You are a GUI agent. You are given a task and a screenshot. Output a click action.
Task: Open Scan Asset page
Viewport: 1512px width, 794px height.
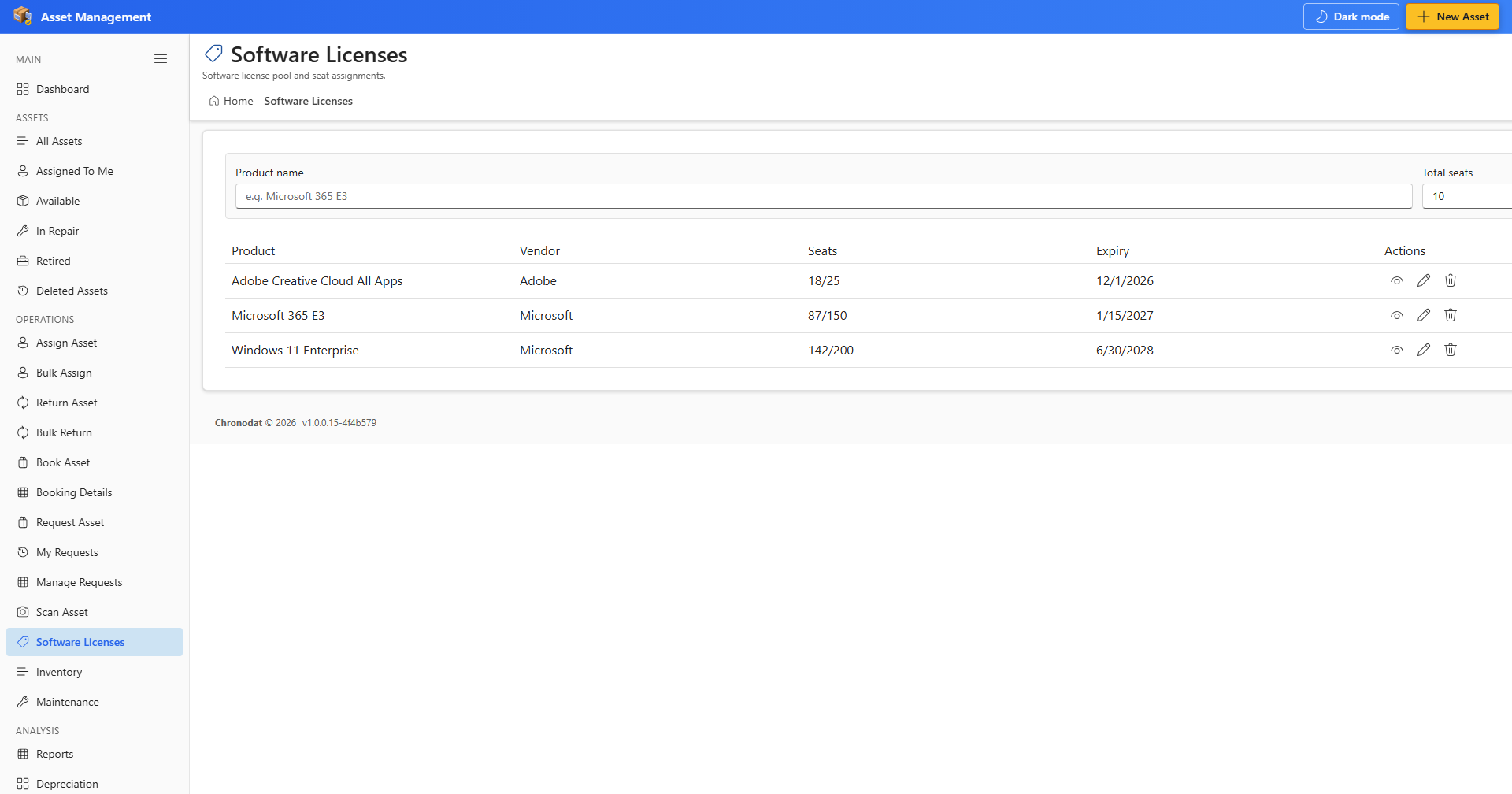click(x=94, y=612)
